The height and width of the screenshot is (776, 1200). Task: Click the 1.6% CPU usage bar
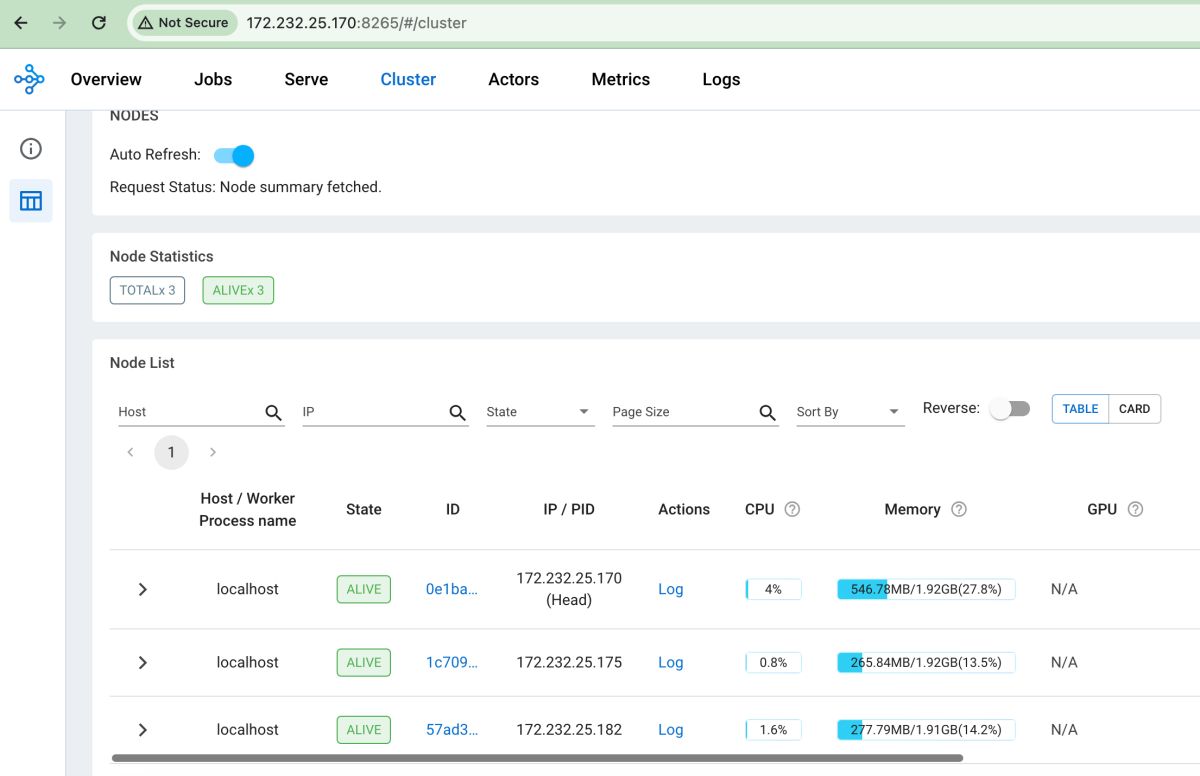tap(773, 729)
